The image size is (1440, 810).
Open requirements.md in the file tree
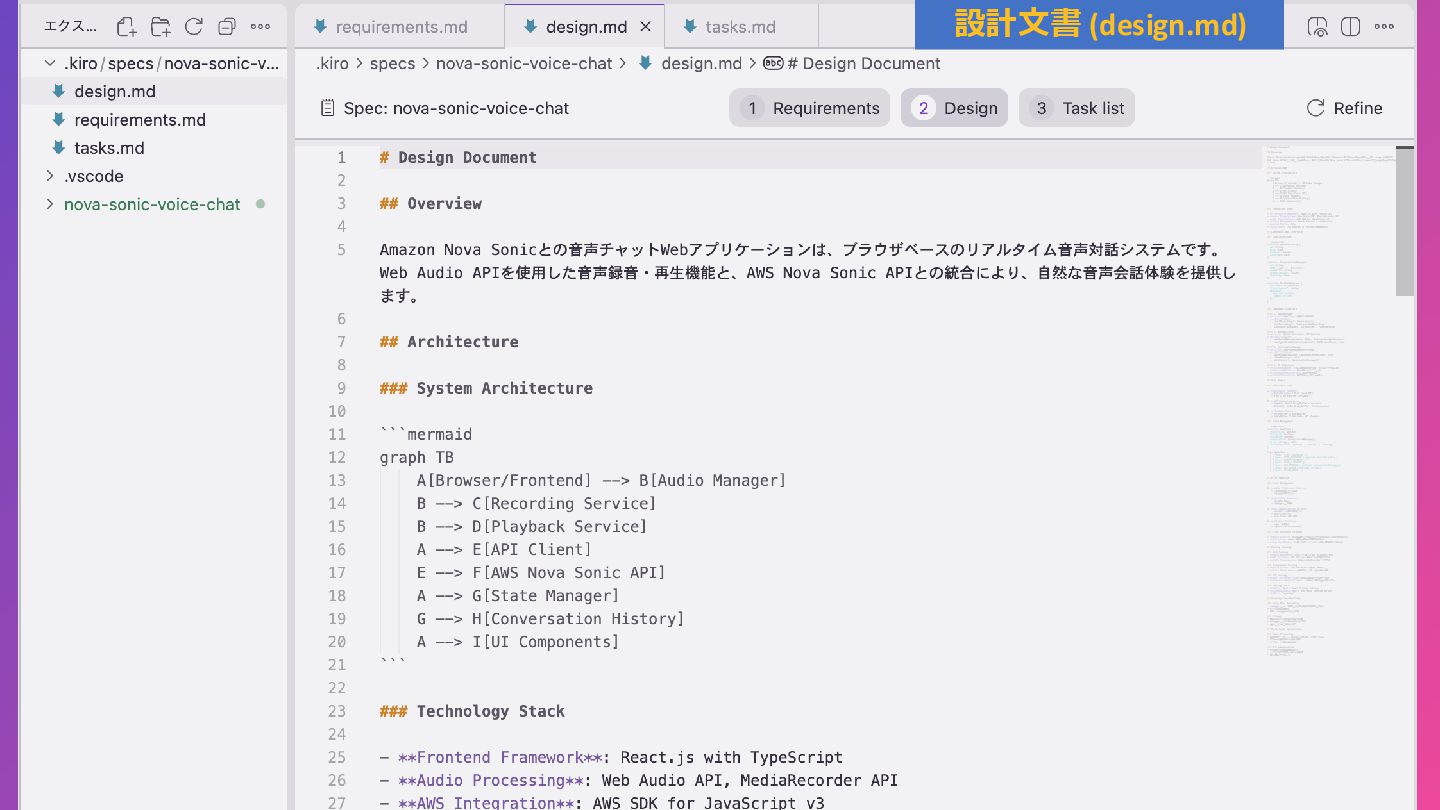tap(154, 119)
